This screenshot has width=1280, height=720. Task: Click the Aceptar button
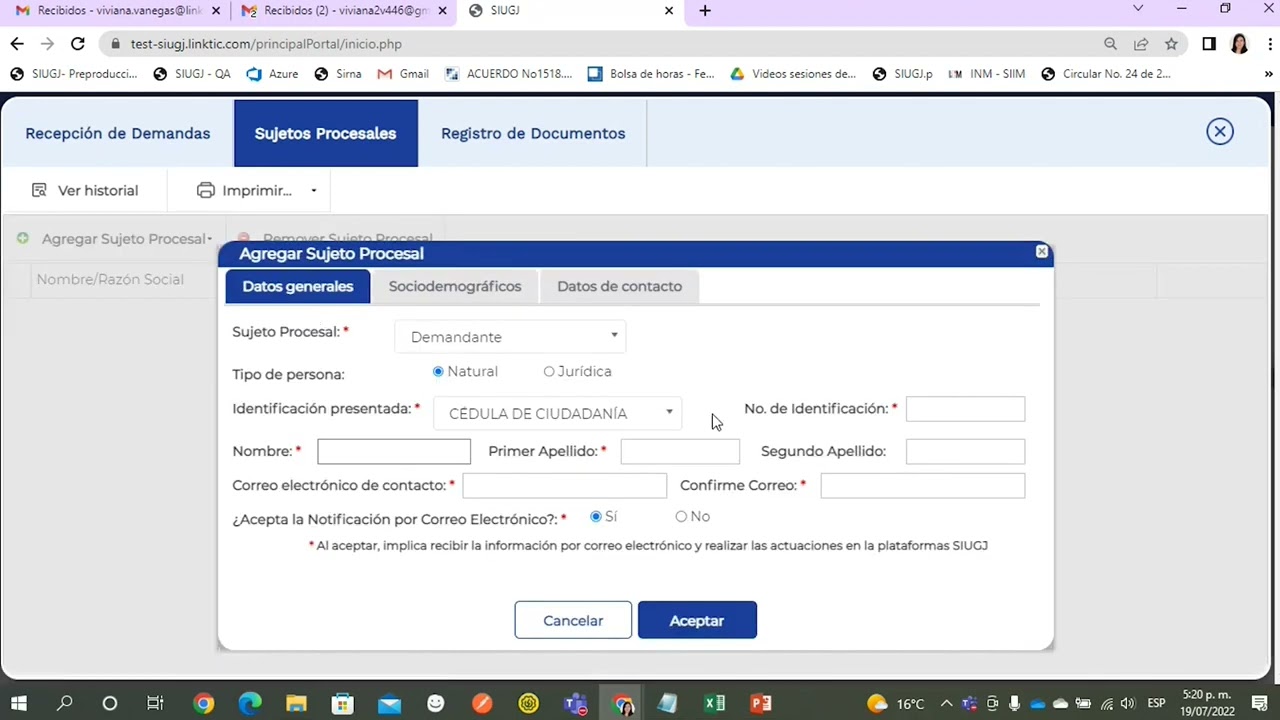[697, 620]
